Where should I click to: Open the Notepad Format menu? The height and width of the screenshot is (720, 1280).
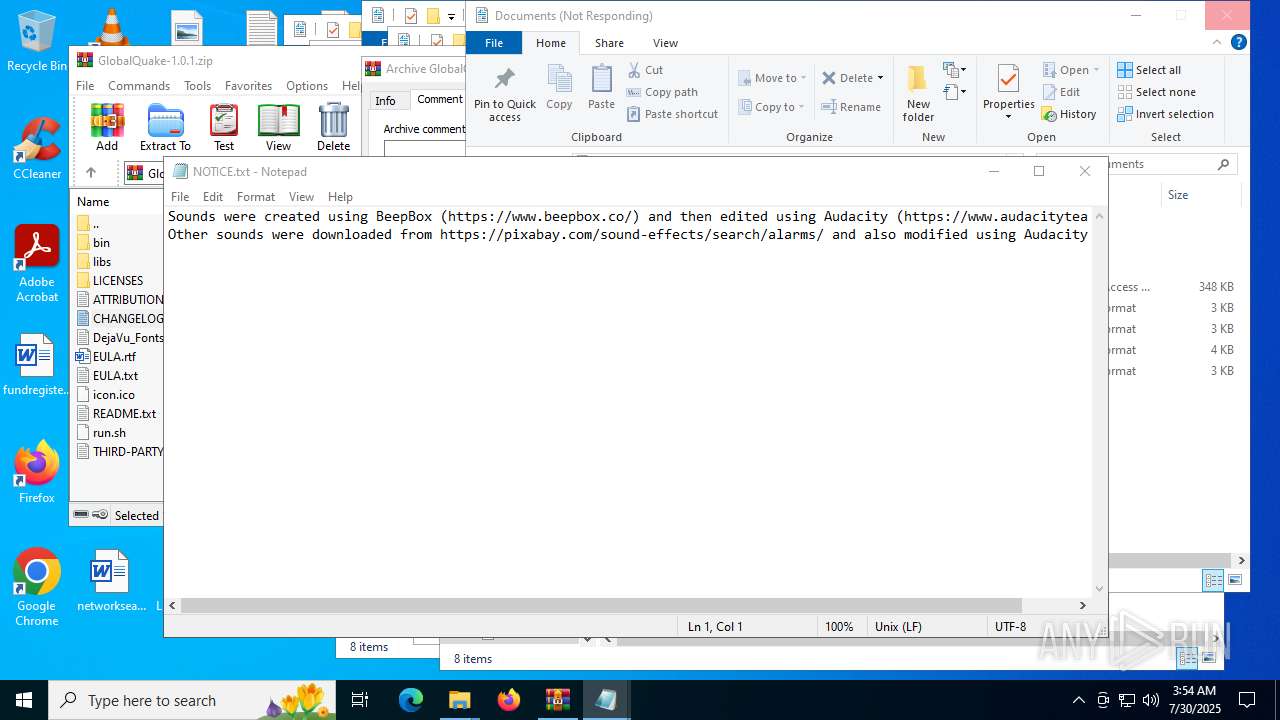256,197
